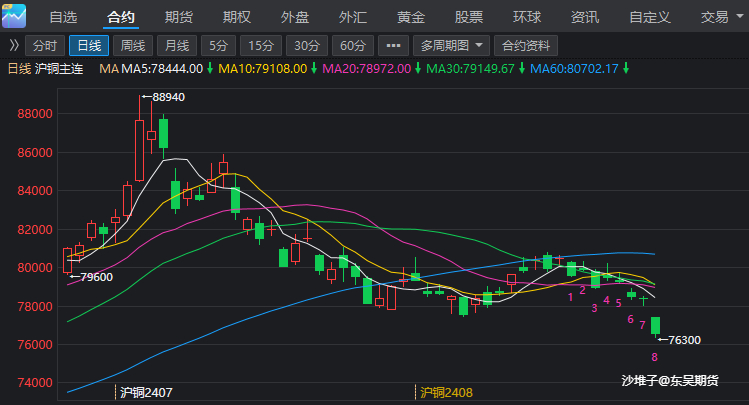Click the MA60:80702.17 value
749x405 pixels.
pyautogui.click(x=574, y=69)
